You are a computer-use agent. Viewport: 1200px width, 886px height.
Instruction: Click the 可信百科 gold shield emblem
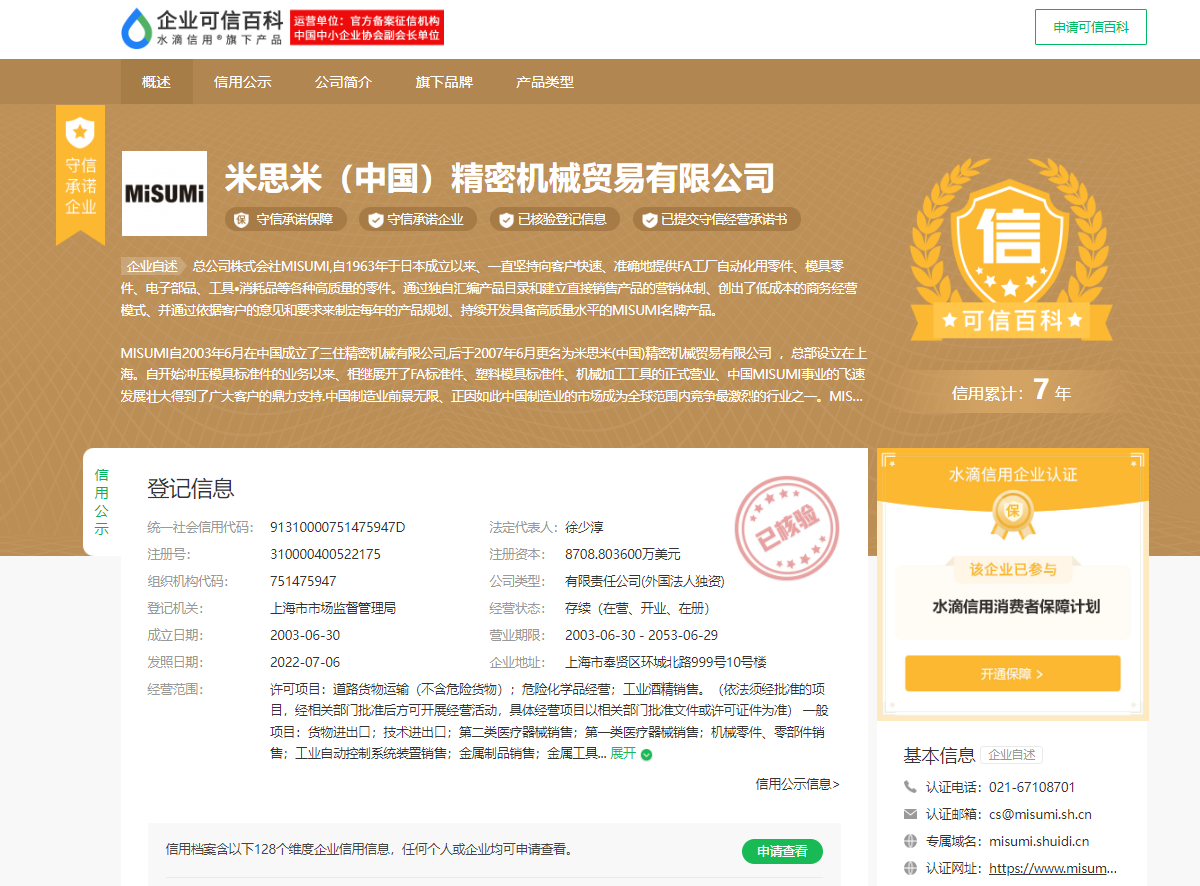1009,260
